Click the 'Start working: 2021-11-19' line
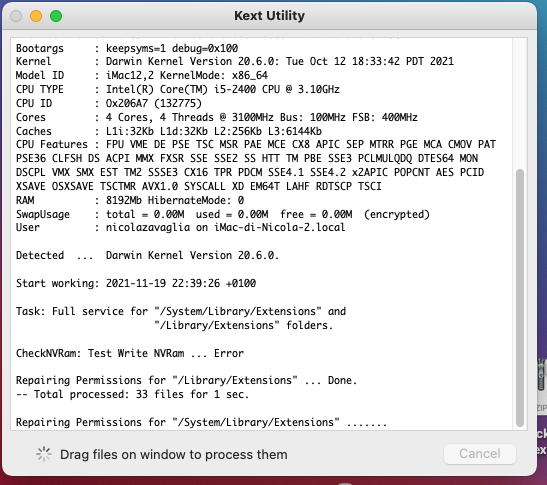 [136, 283]
